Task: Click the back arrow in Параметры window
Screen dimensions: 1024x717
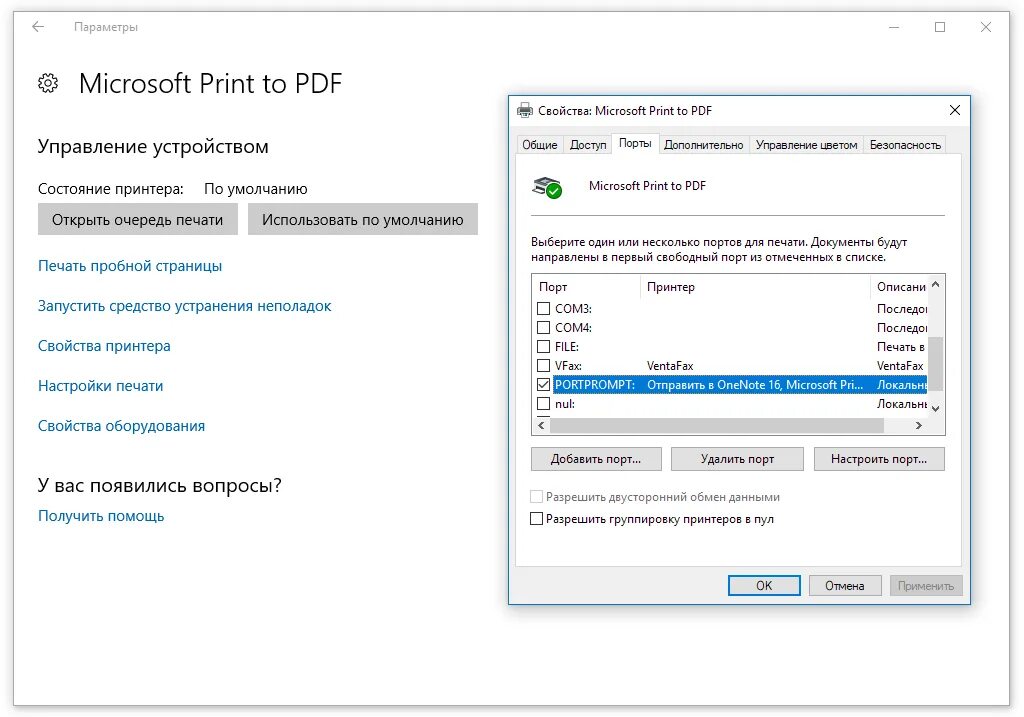Action: tap(38, 27)
